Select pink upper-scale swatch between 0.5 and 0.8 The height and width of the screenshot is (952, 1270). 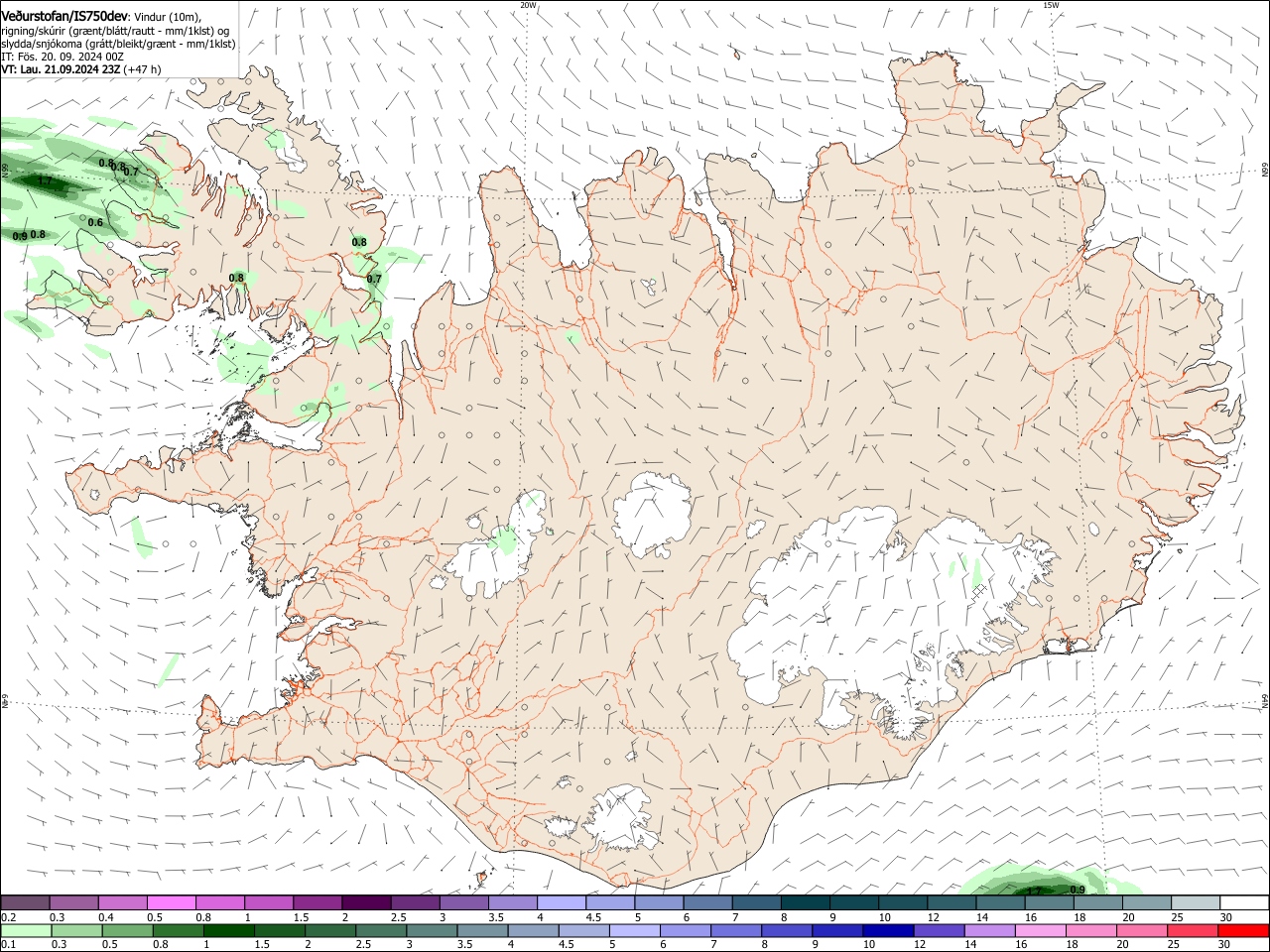point(171,903)
